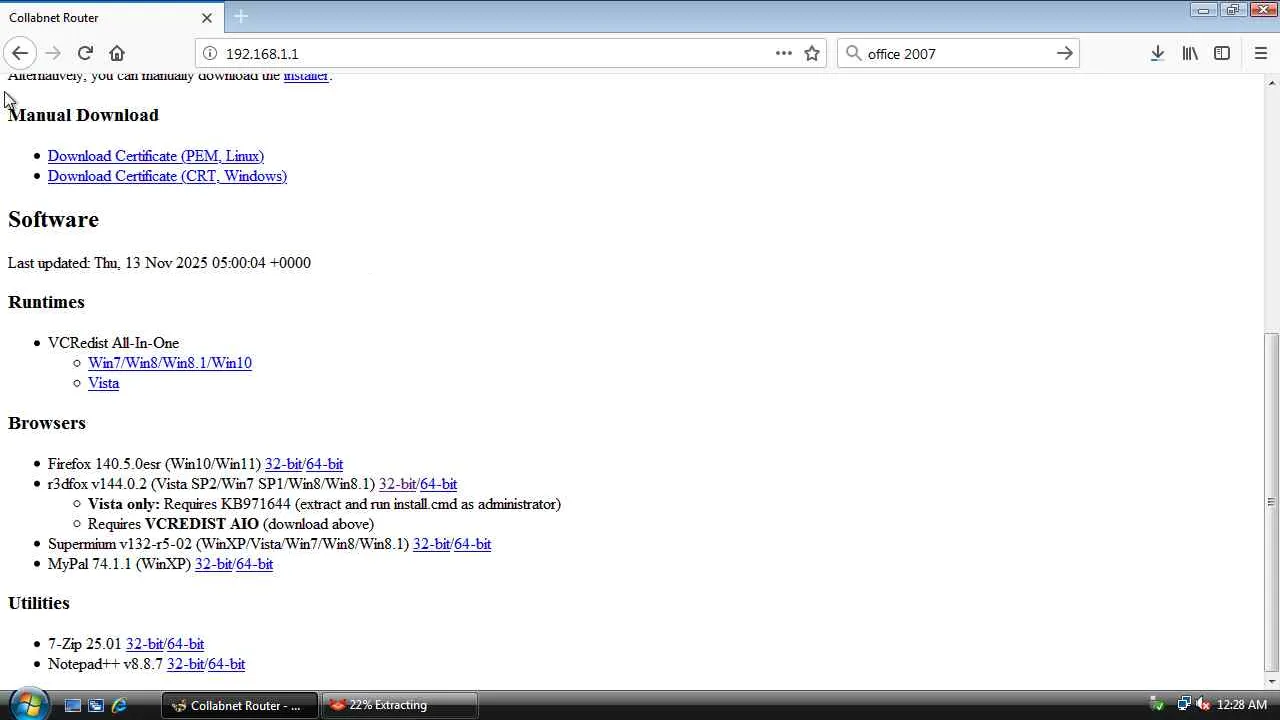This screenshot has width=1280, height=720.
Task: Switch to Collabnet Router taskbar button
Action: point(240,705)
